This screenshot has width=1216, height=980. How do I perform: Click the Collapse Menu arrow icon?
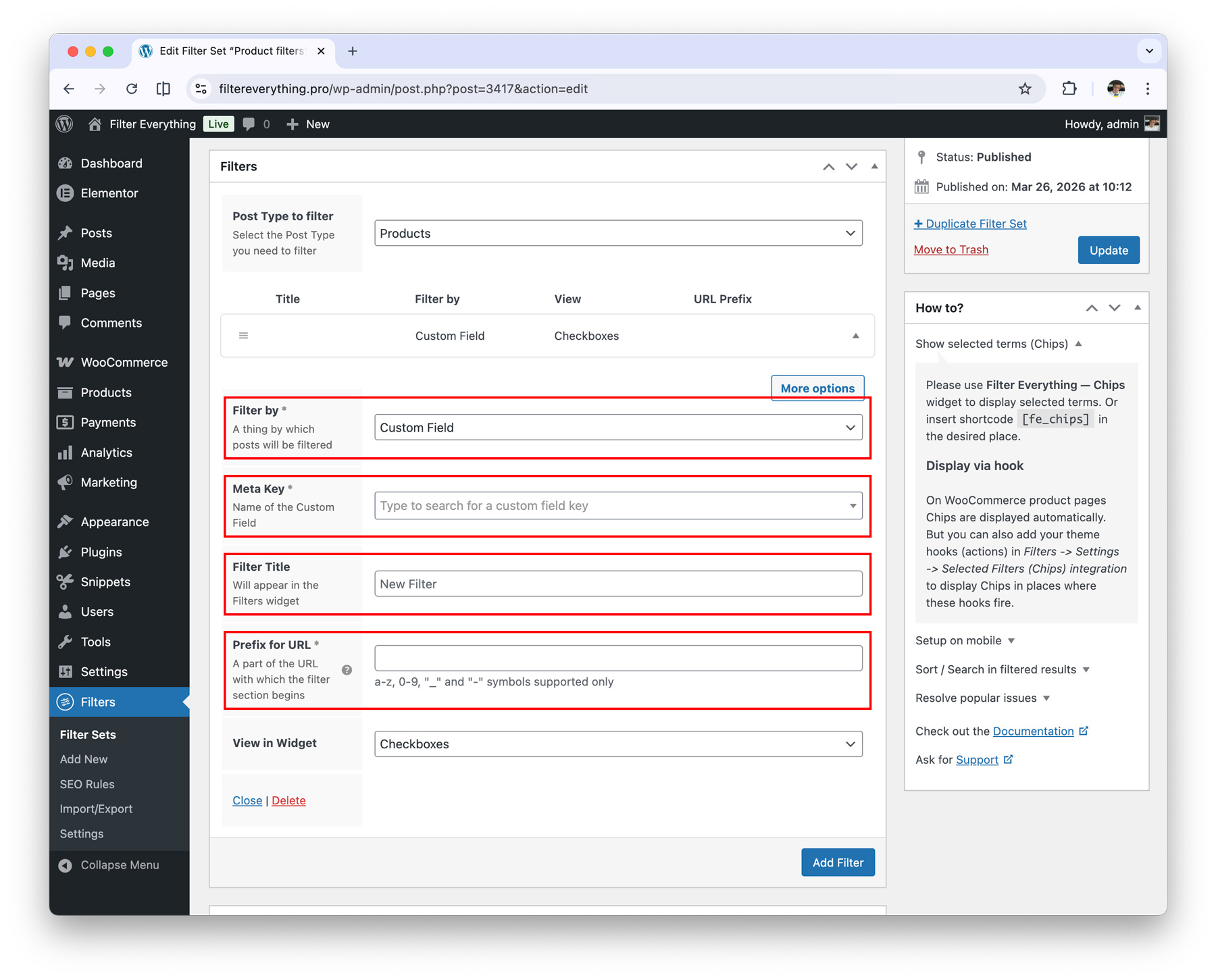point(66,865)
